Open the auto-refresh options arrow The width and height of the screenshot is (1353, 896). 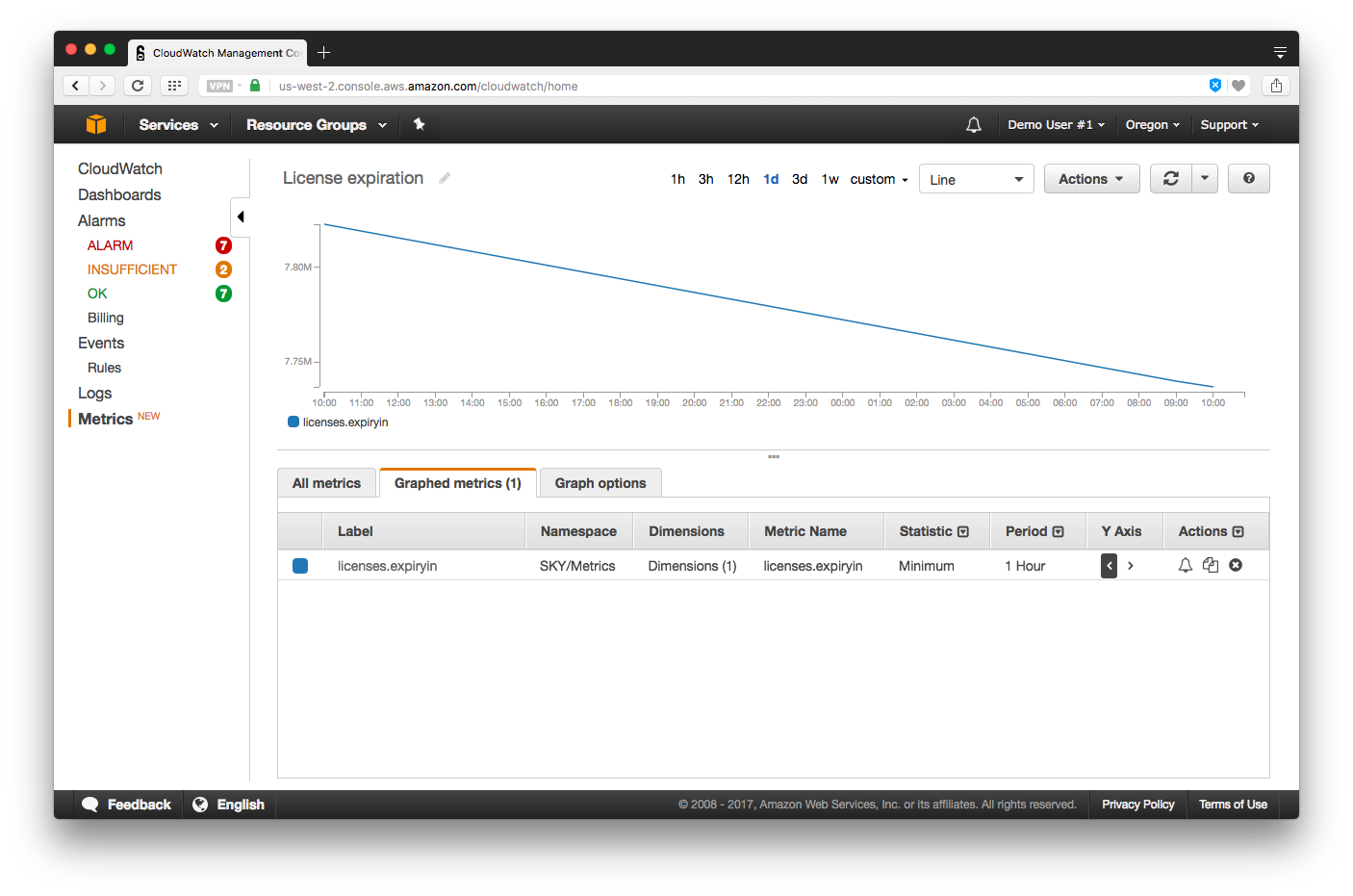coord(1205,179)
